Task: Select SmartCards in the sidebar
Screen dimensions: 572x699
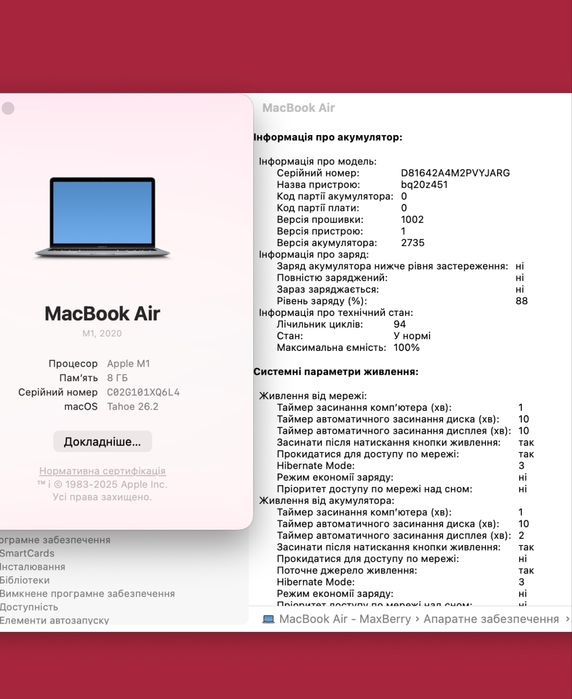Action: point(27,553)
